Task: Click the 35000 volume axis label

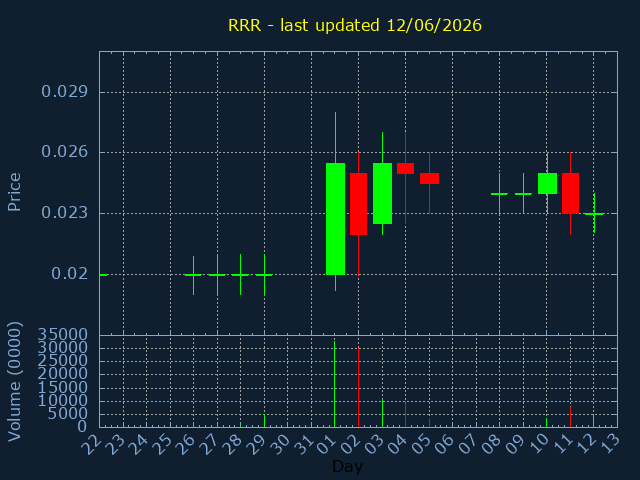Action: (x=62, y=335)
